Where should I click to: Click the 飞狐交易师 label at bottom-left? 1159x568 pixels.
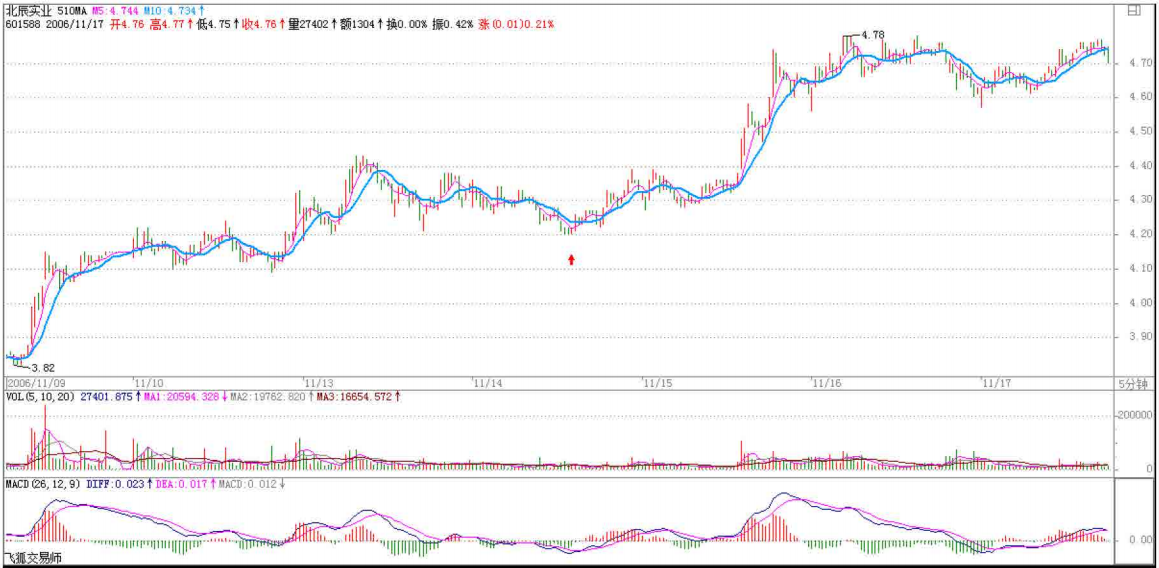click(32, 558)
